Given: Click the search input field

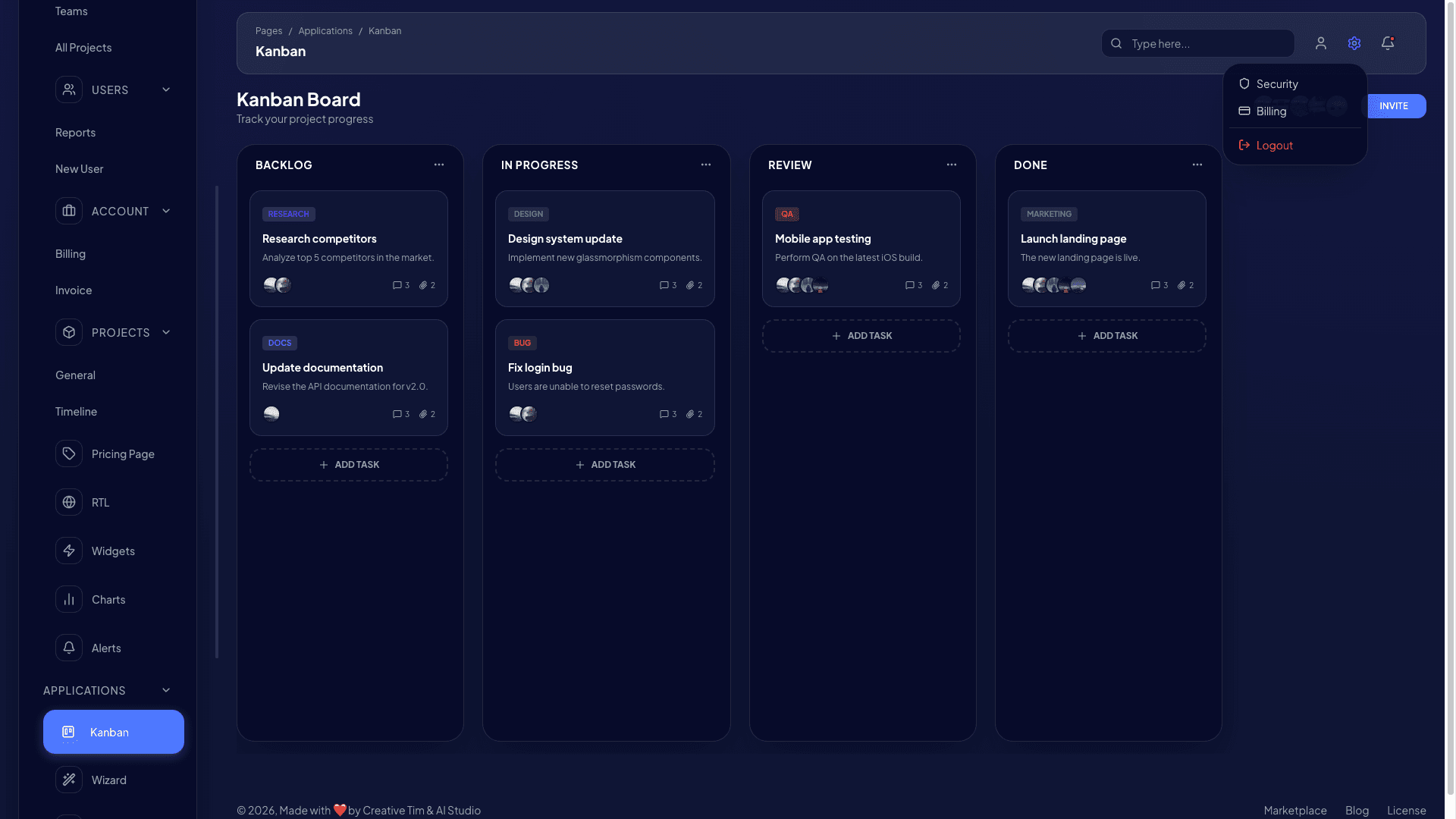Looking at the screenshot, I should click(1197, 43).
